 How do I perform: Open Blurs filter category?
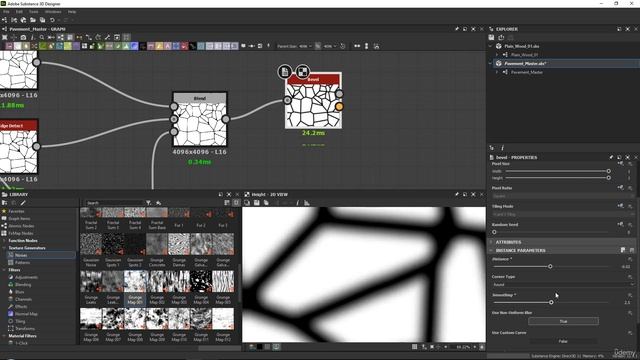[x=19, y=292]
